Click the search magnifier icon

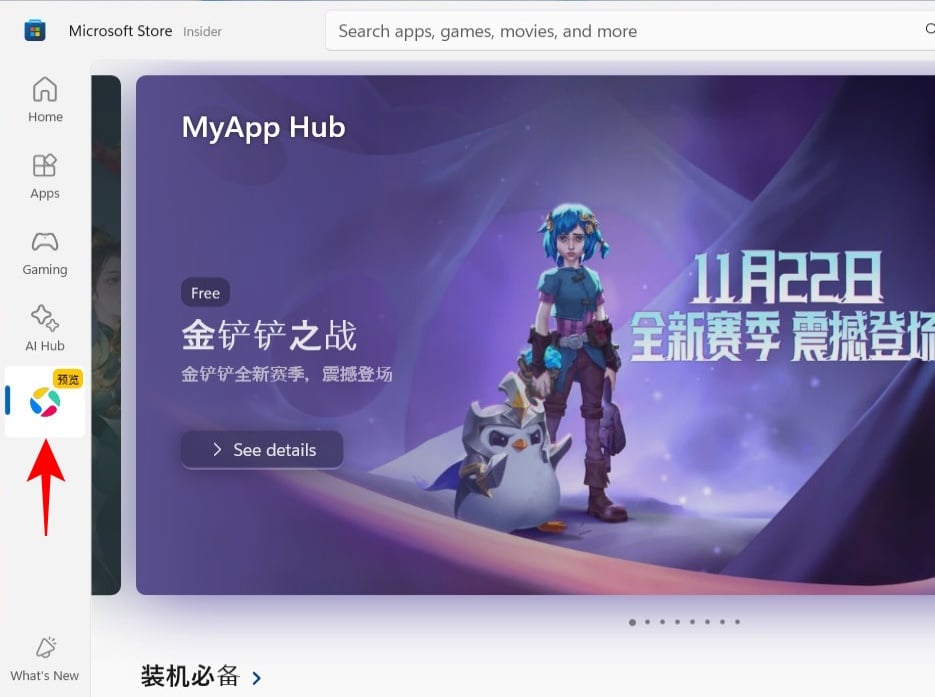[928, 31]
